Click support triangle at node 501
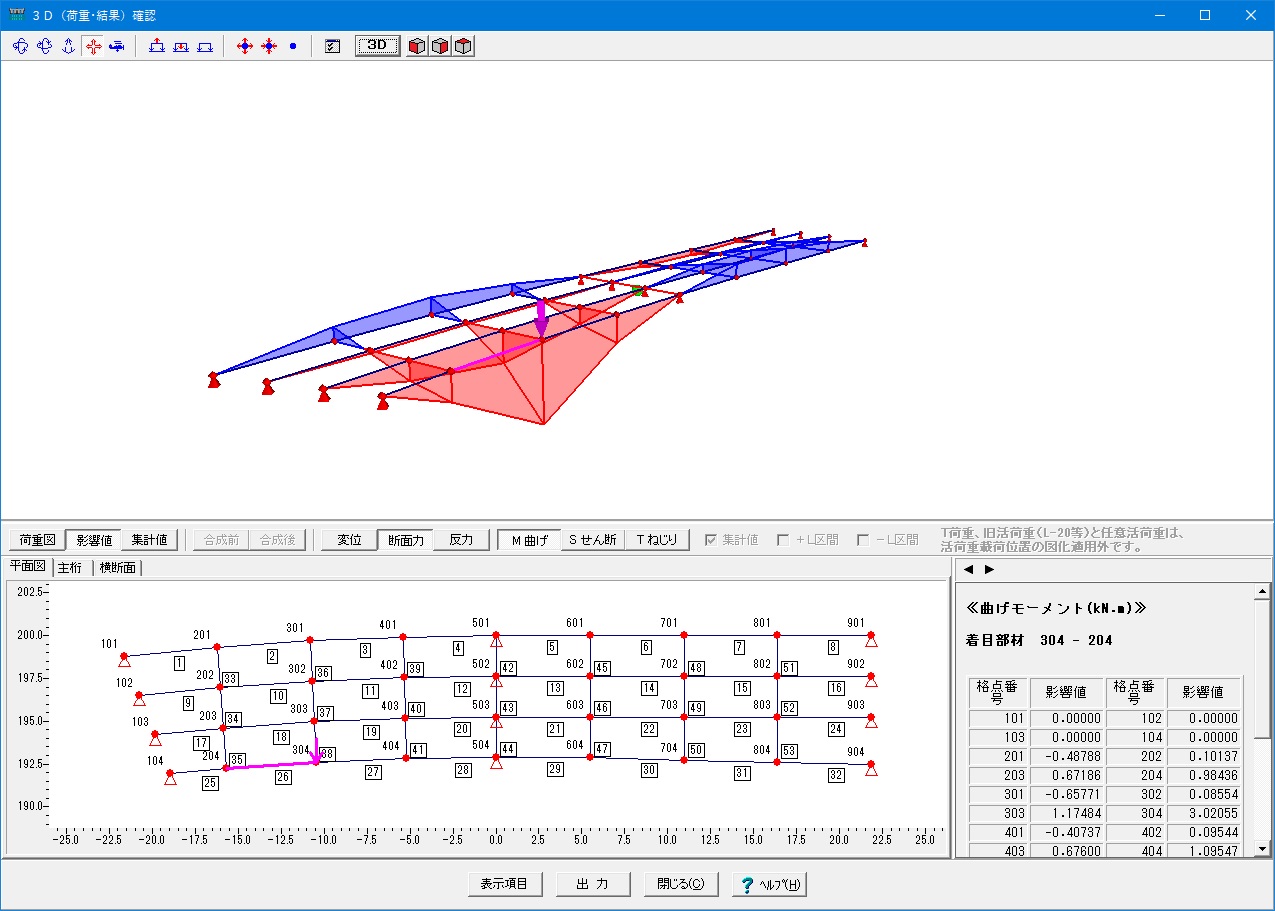The width and height of the screenshot is (1275, 911). coord(496,641)
